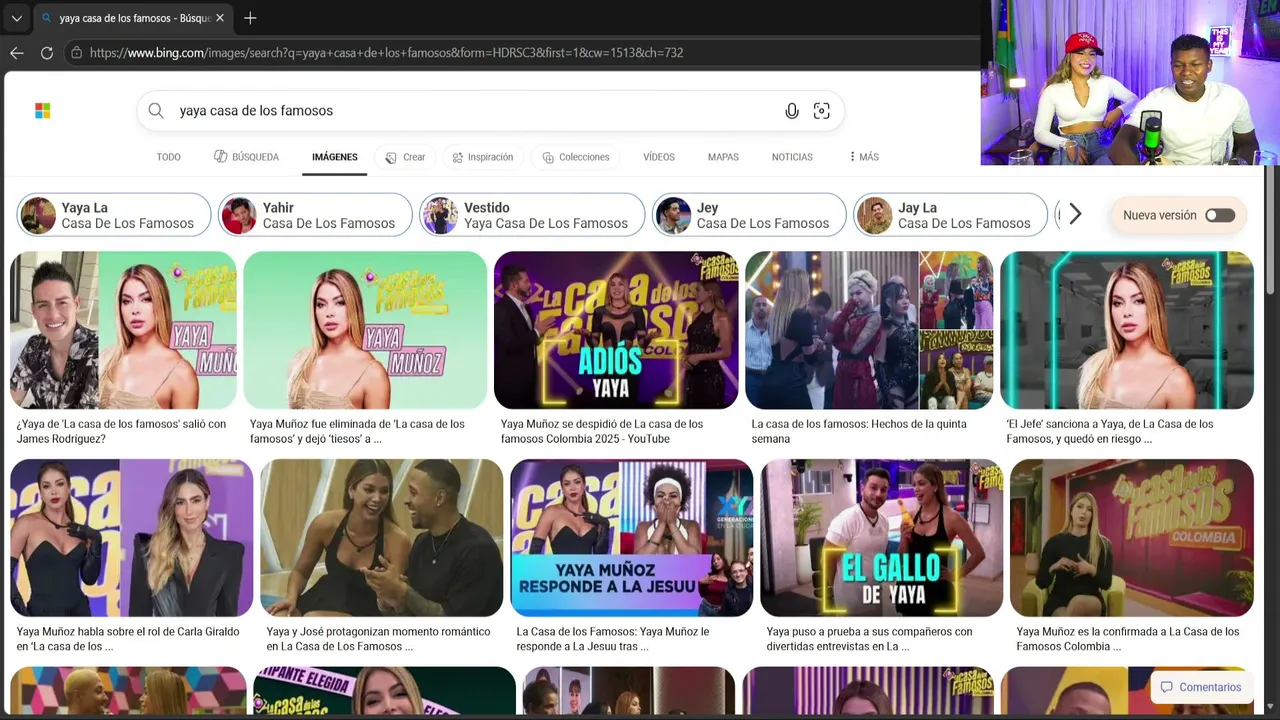Viewport: 1280px width, 720px height.
Task: Switch to the NOTICIAS tab
Action: click(792, 157)
